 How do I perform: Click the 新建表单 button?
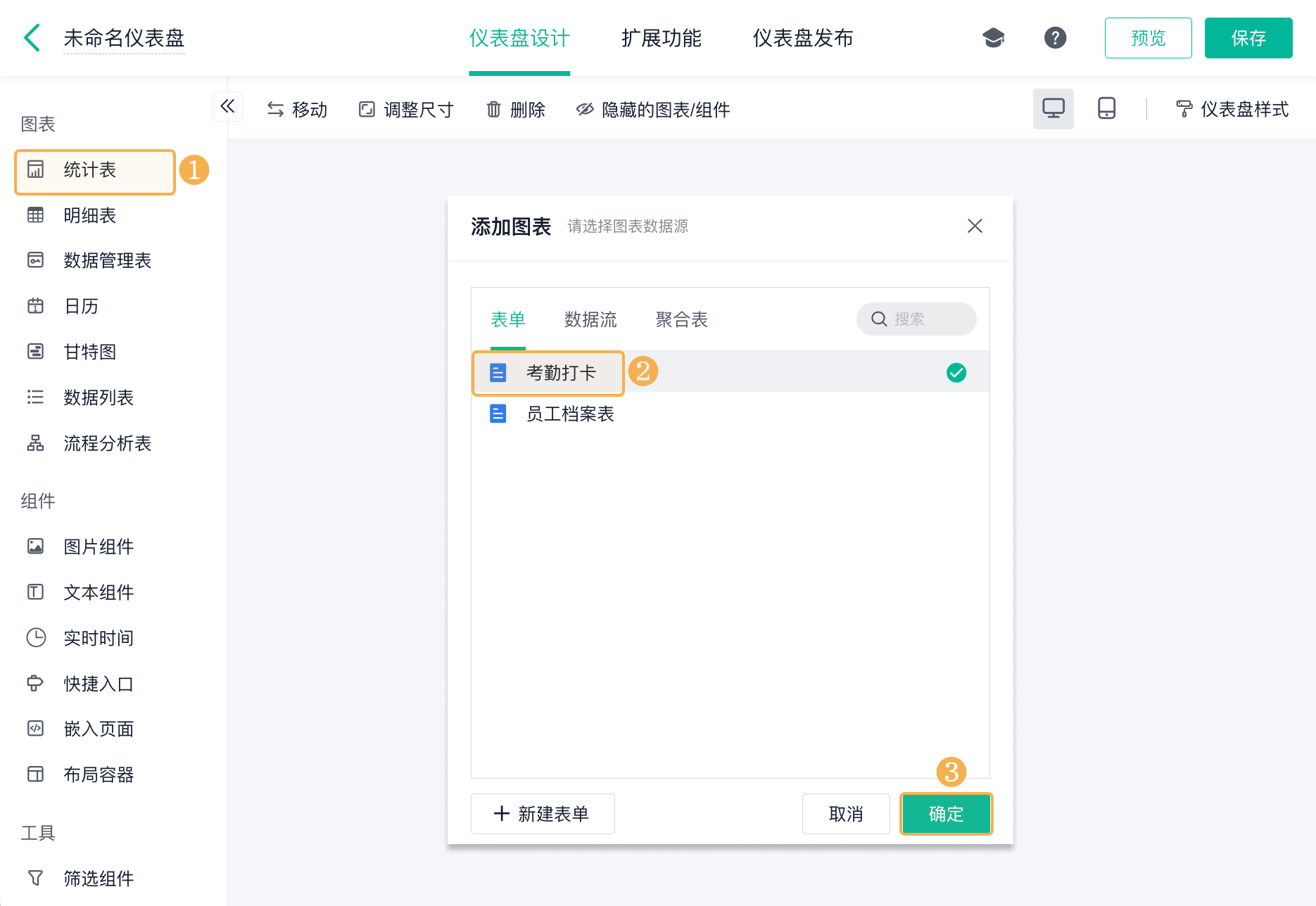(543, 814)
